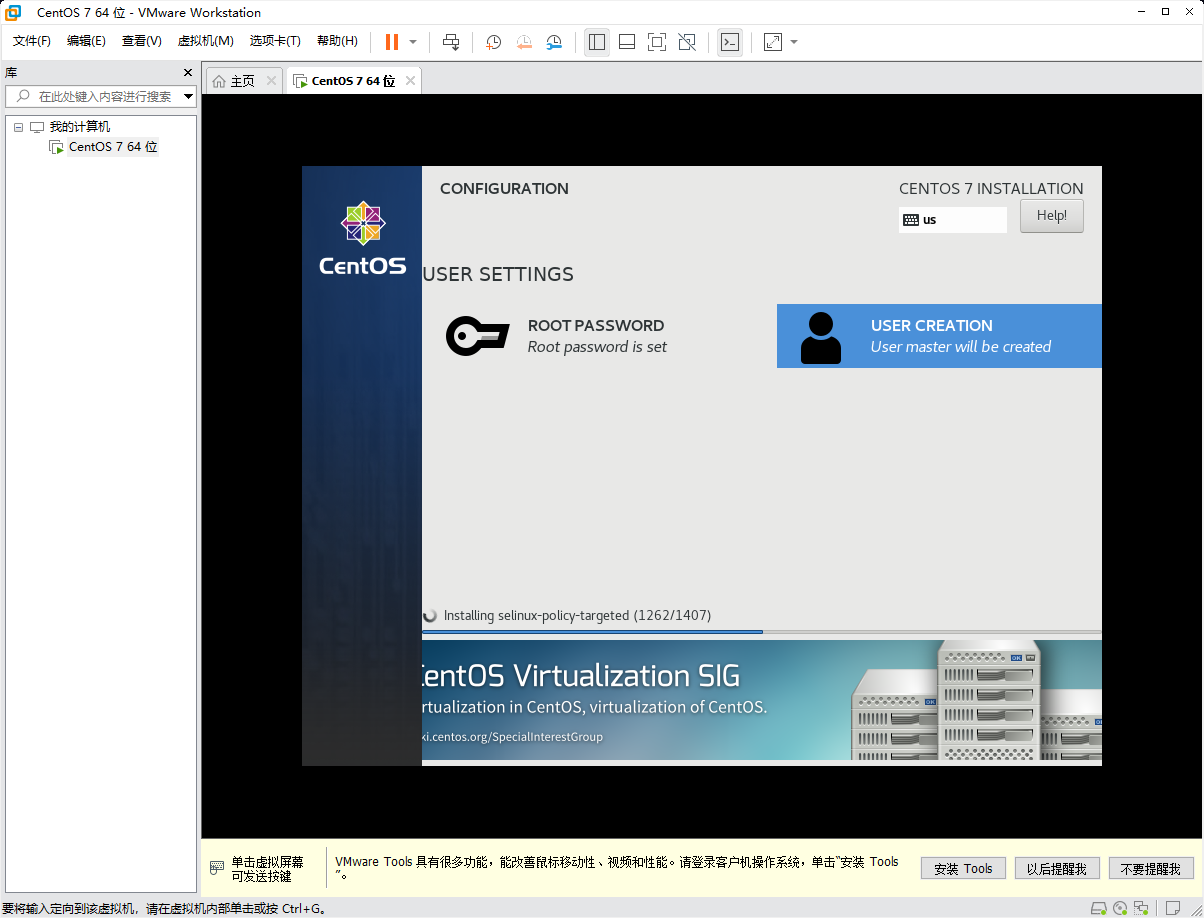The height and width of the screenshot is (918, 1204).
Task: Open the dropdown arrow next to the pause button
Action: coord(413,42)
